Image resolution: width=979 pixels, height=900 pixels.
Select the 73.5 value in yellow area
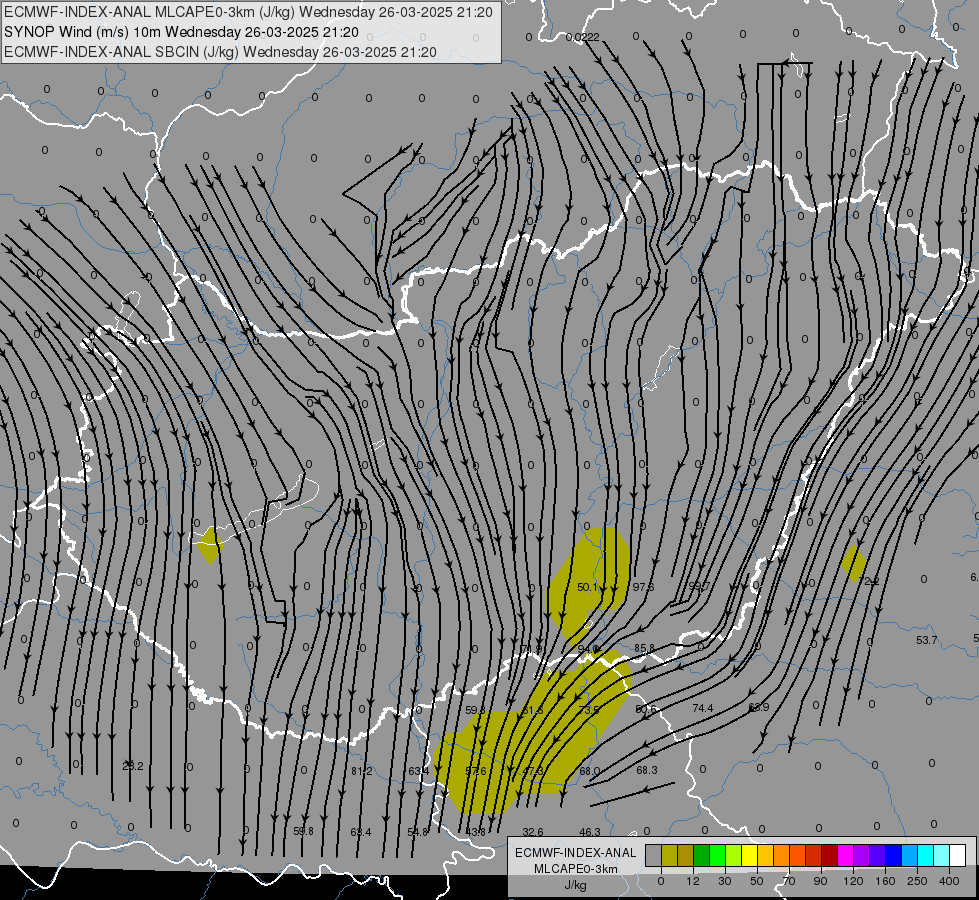coord(589,710)
